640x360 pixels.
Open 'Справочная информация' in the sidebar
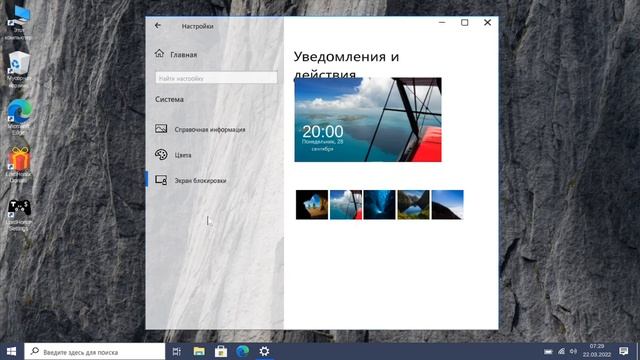click(200, 129)
